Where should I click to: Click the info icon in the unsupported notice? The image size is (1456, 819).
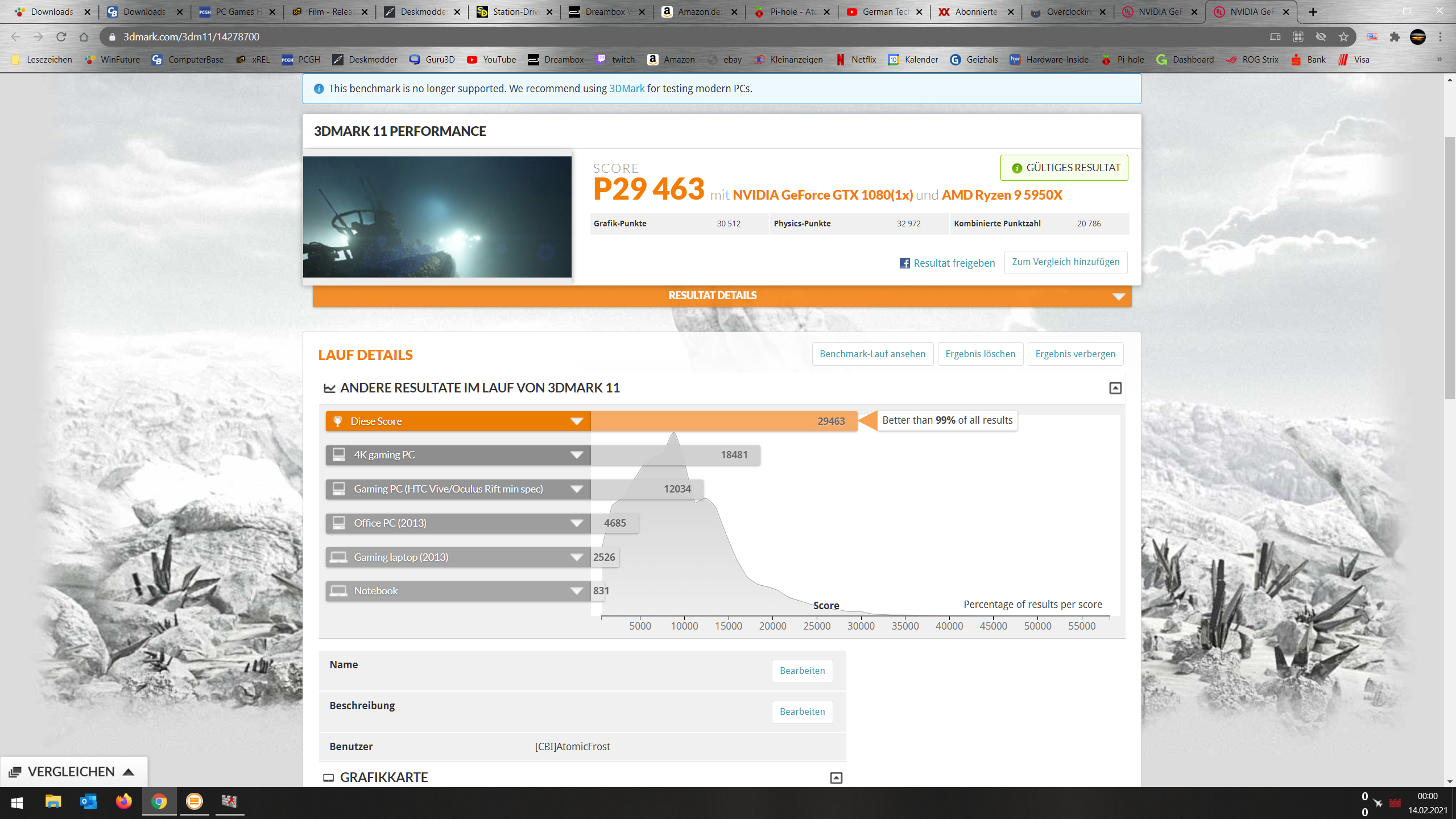tap(319, 89)
